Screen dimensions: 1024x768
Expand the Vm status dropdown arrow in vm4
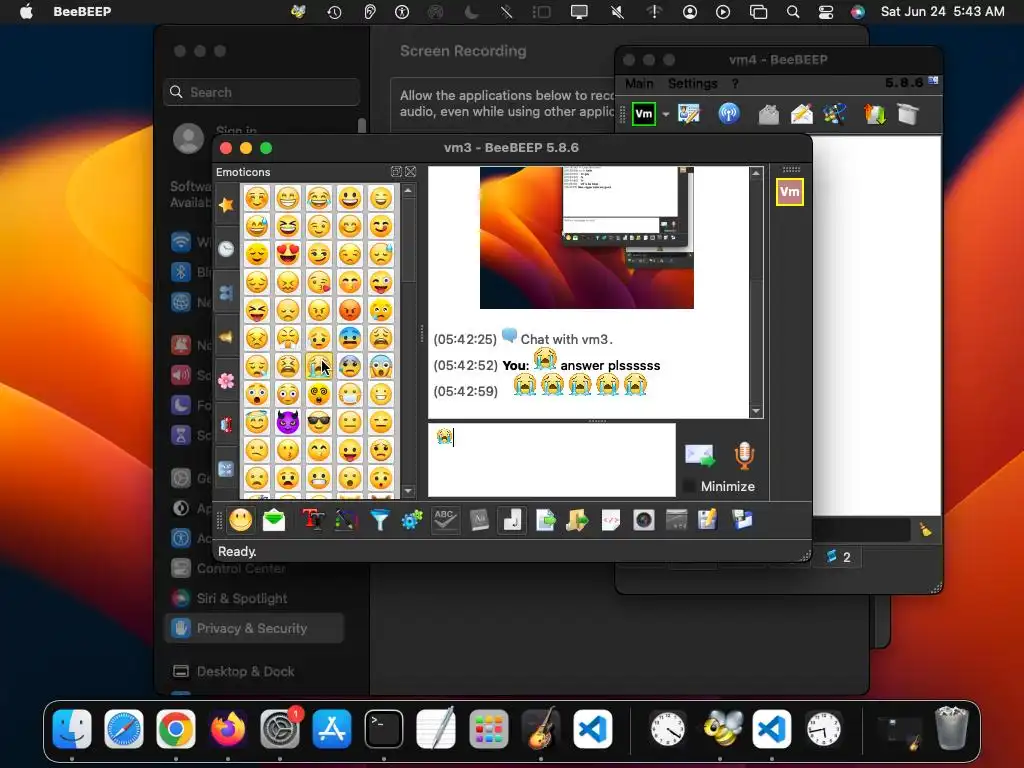coord(665,114)
